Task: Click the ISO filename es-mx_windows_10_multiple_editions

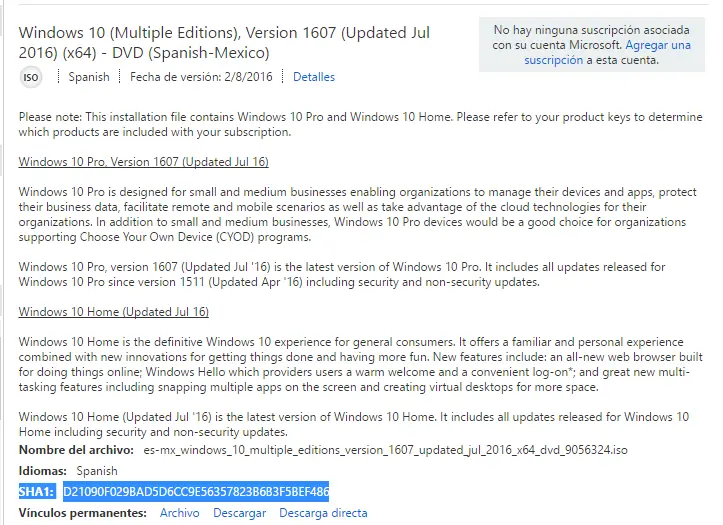Action: [385, 450]
